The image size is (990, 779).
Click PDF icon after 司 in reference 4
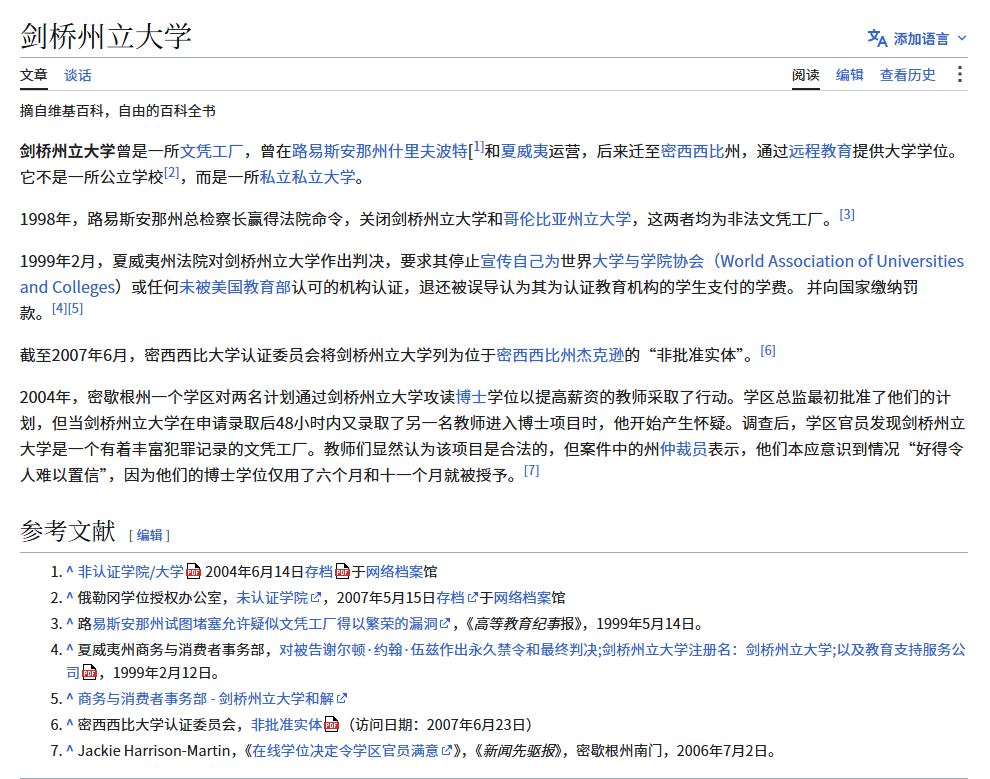(x=90, y=672)
